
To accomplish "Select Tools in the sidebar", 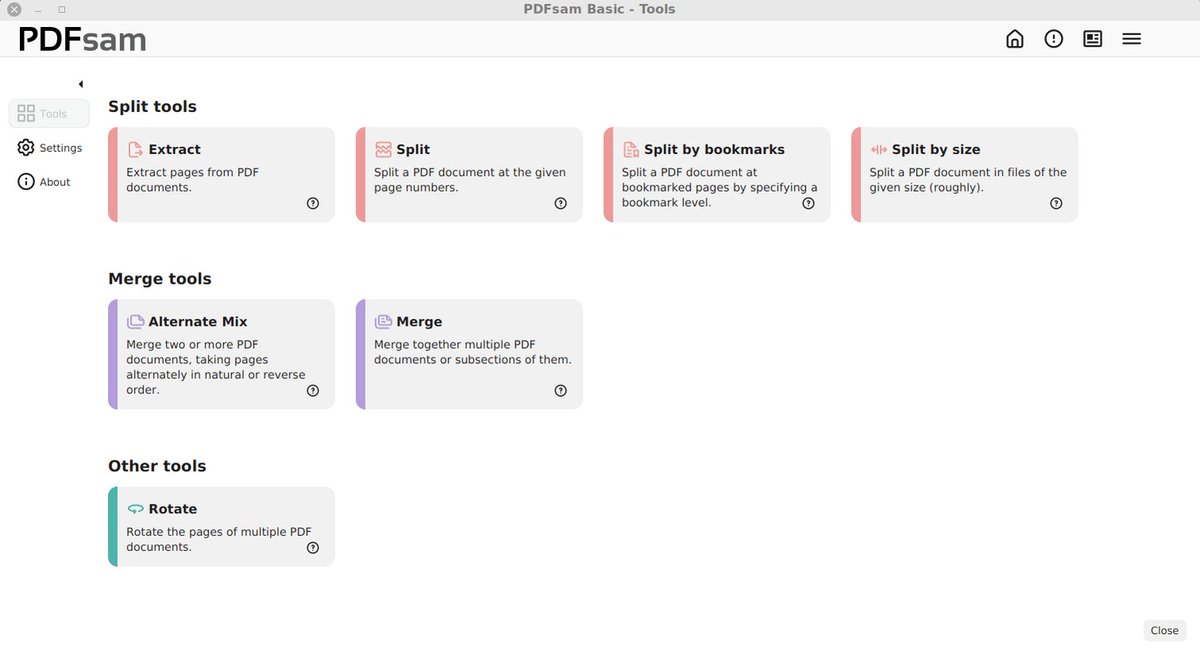I will (49, 113).
